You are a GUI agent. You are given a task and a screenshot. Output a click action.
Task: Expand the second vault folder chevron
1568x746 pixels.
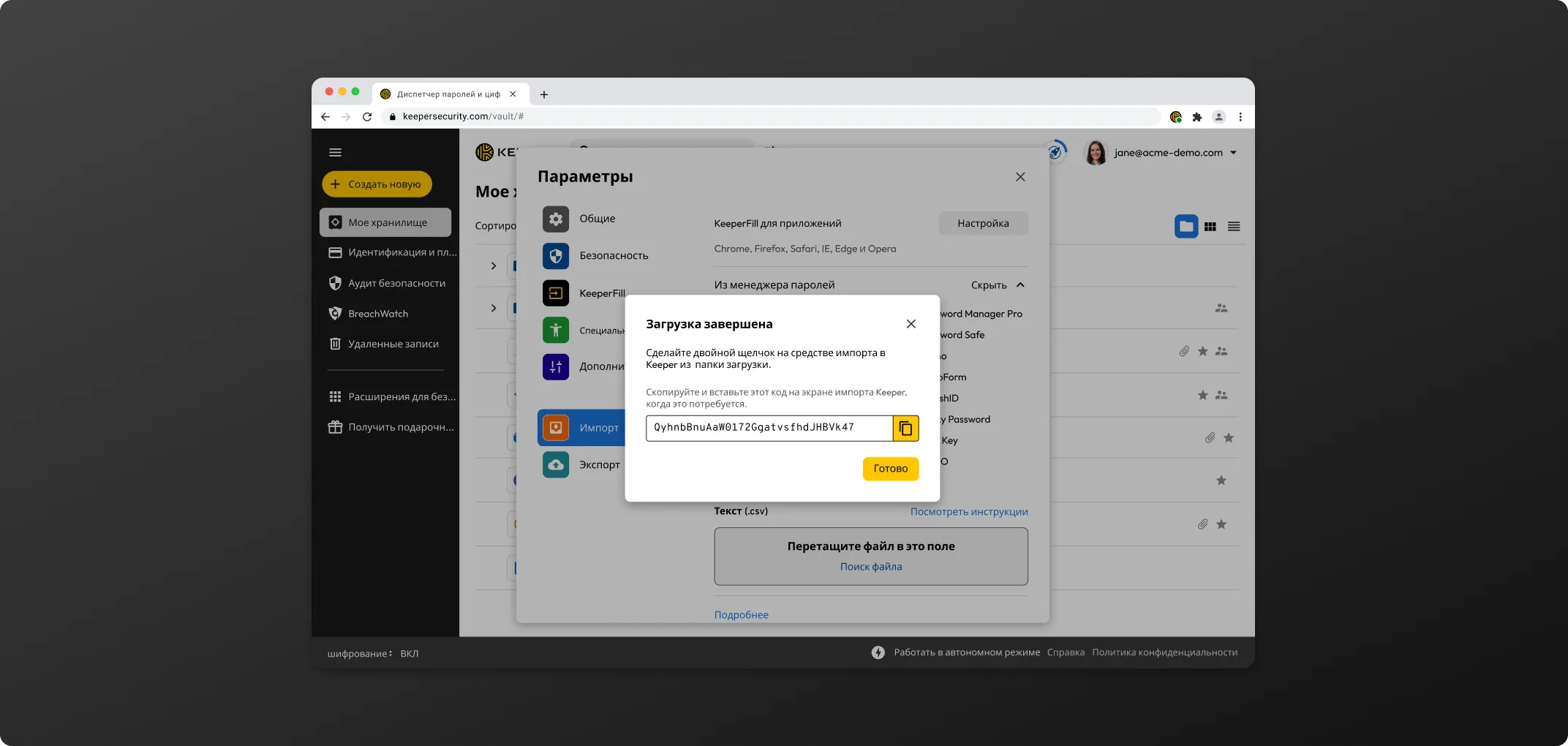(494, 308)
